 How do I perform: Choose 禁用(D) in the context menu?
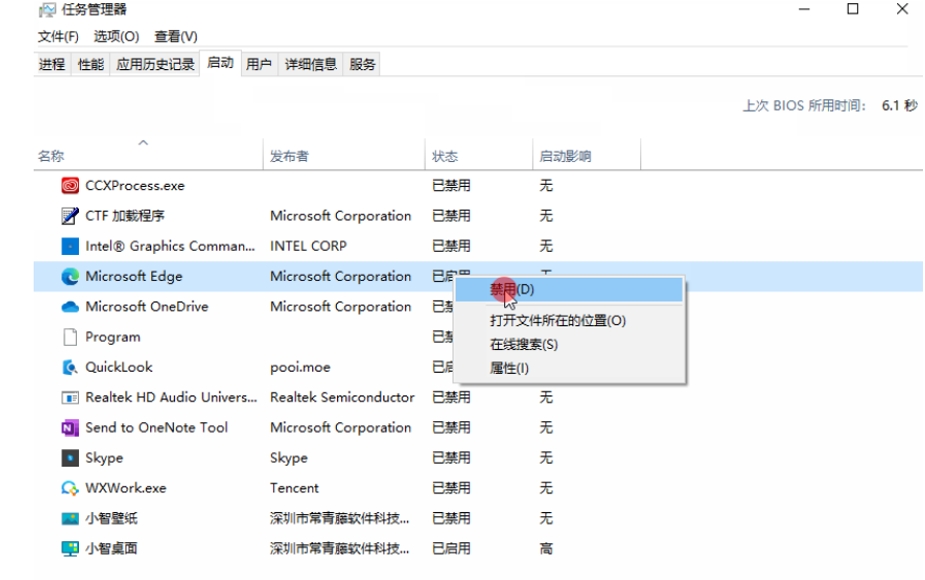(569, 290)
